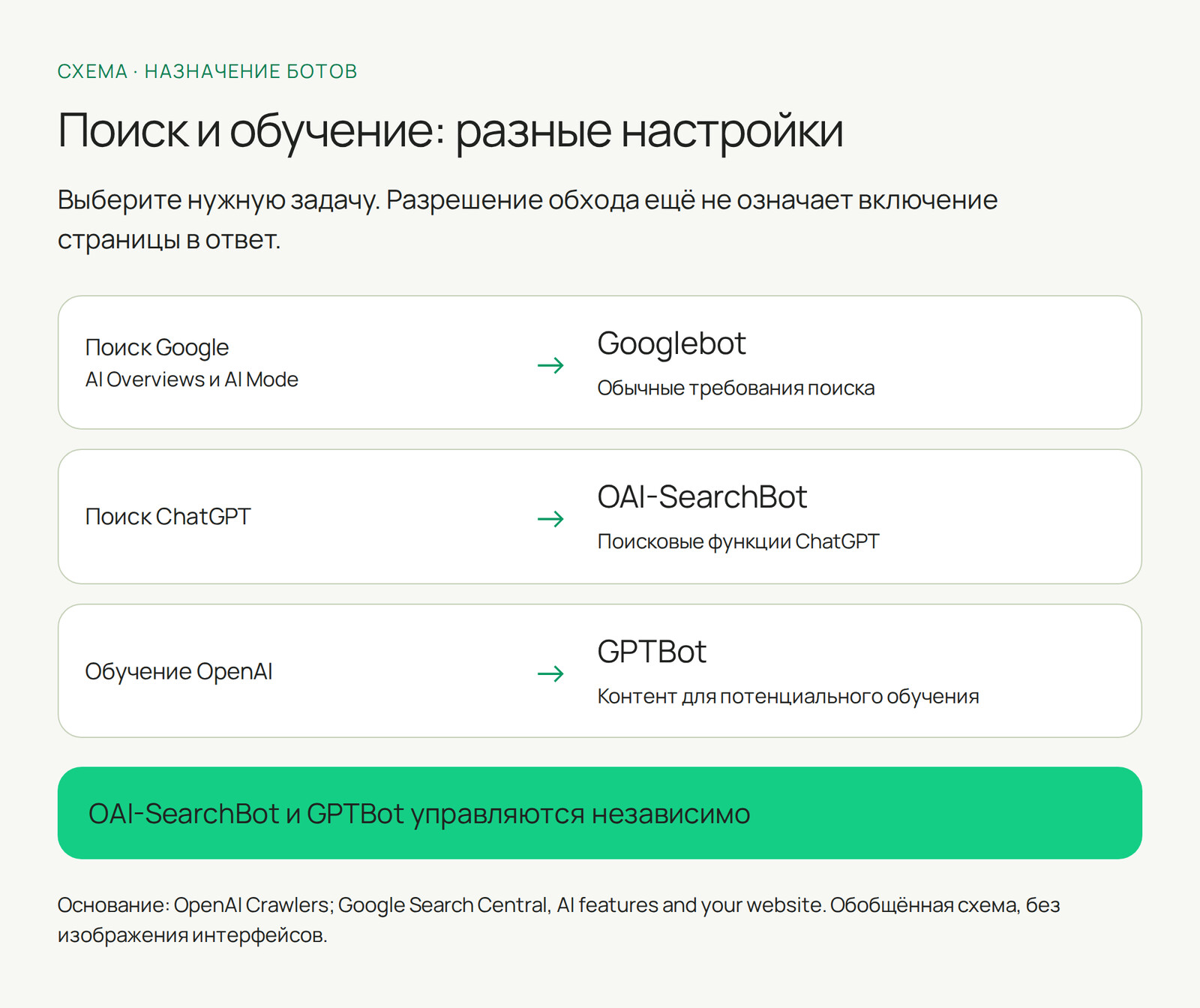Click the 'GPTBot' heading
The image size is (1200, 1008).
651,652
